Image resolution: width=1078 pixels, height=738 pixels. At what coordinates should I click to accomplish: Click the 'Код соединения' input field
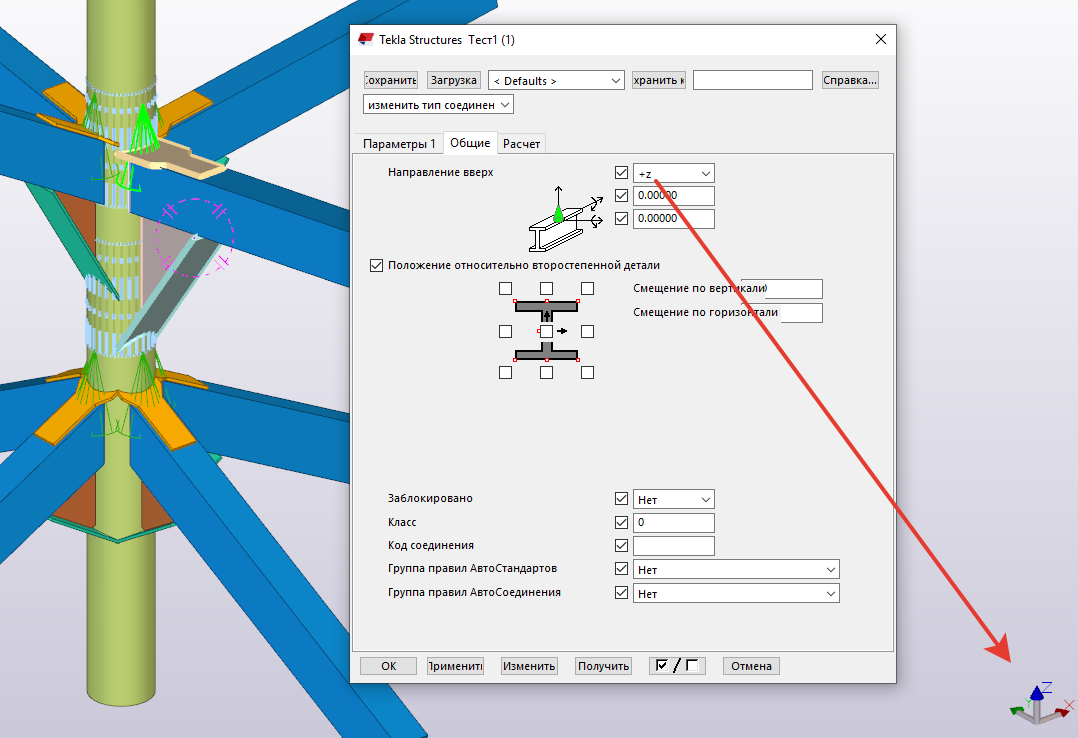674,546
